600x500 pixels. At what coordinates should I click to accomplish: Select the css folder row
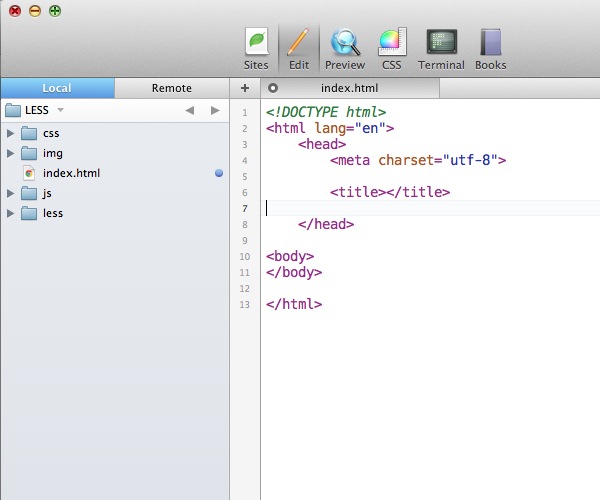coord(115,133)
